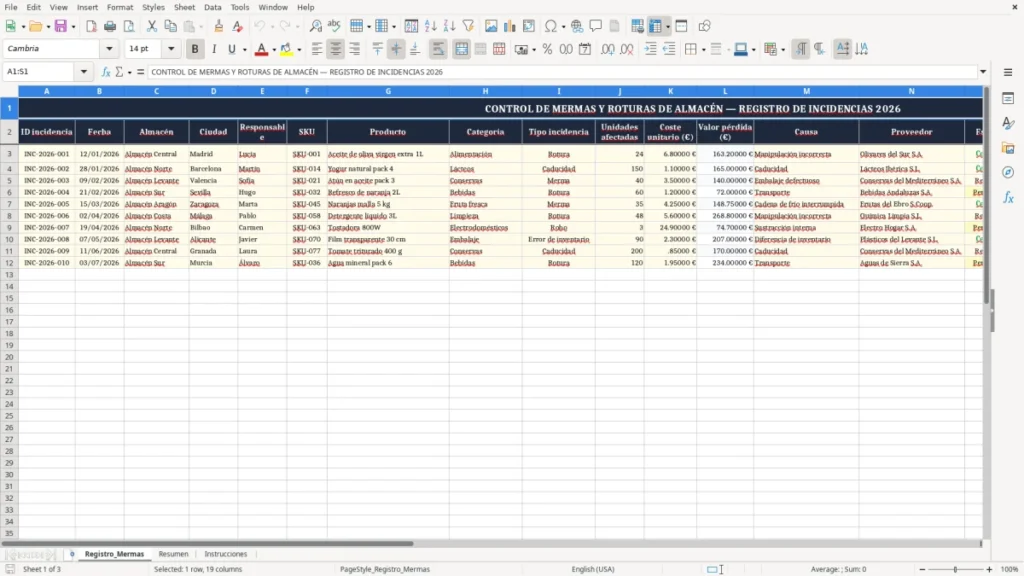Open sidebar Gallery icon
Screen dimensions: 1024x576
[1008, 148]
